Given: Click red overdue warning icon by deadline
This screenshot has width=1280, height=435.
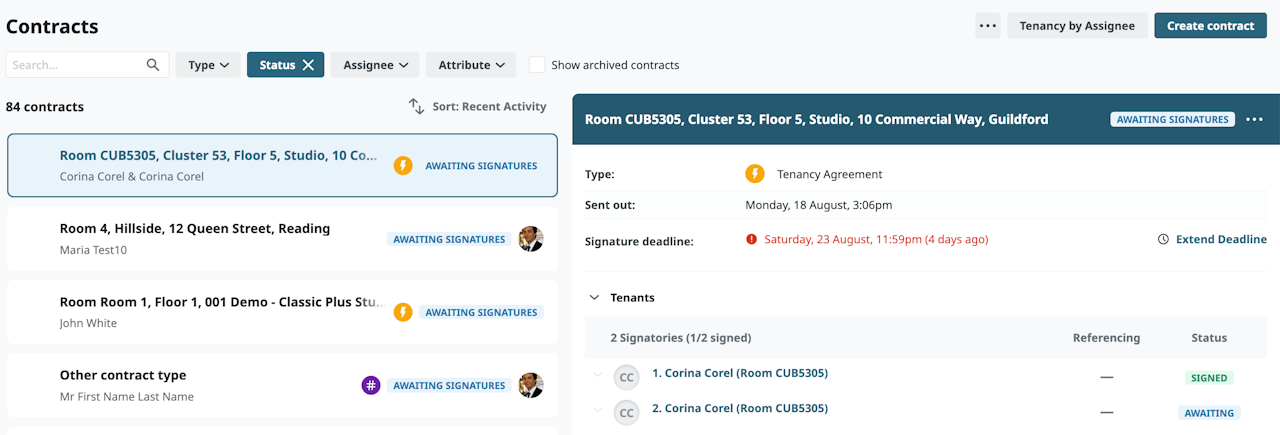Looking at the screenshot, I should coord(751,240).
